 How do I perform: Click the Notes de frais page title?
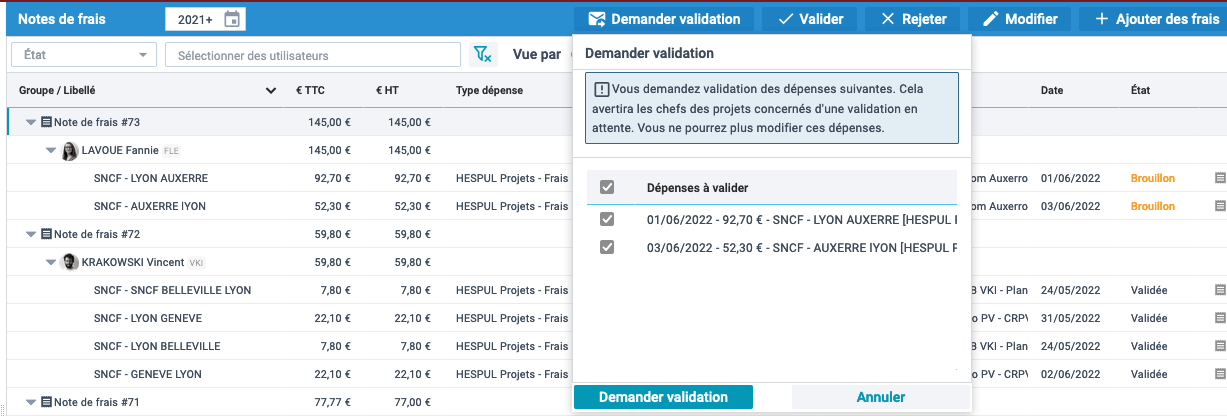(62, 19)
